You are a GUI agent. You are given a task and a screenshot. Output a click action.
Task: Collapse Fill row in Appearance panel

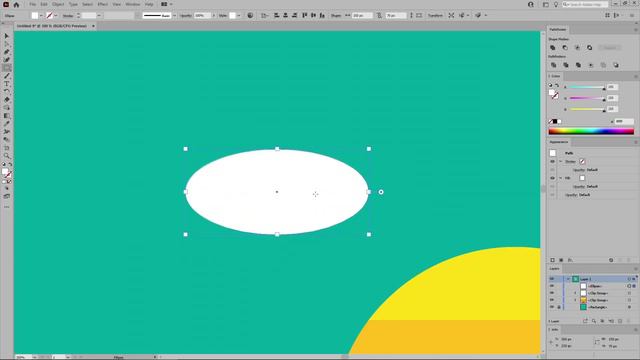560,178
